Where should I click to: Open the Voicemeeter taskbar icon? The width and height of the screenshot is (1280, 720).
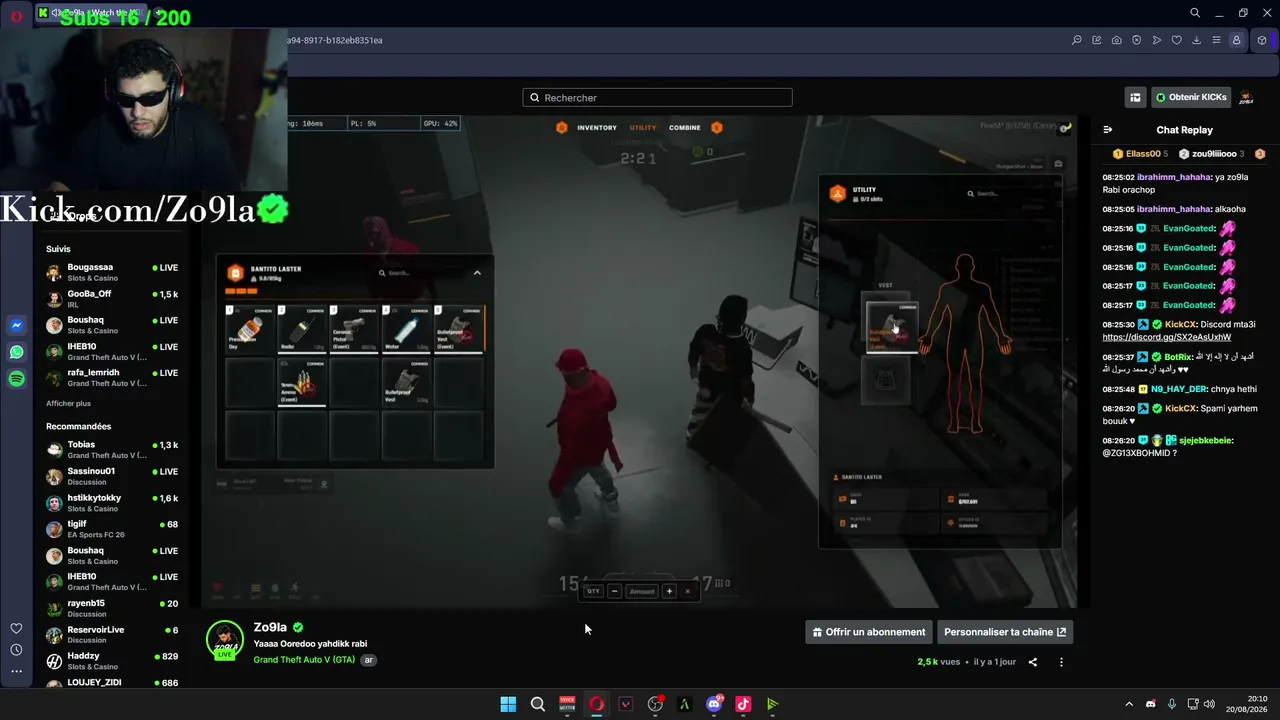[x=567, y=704]
